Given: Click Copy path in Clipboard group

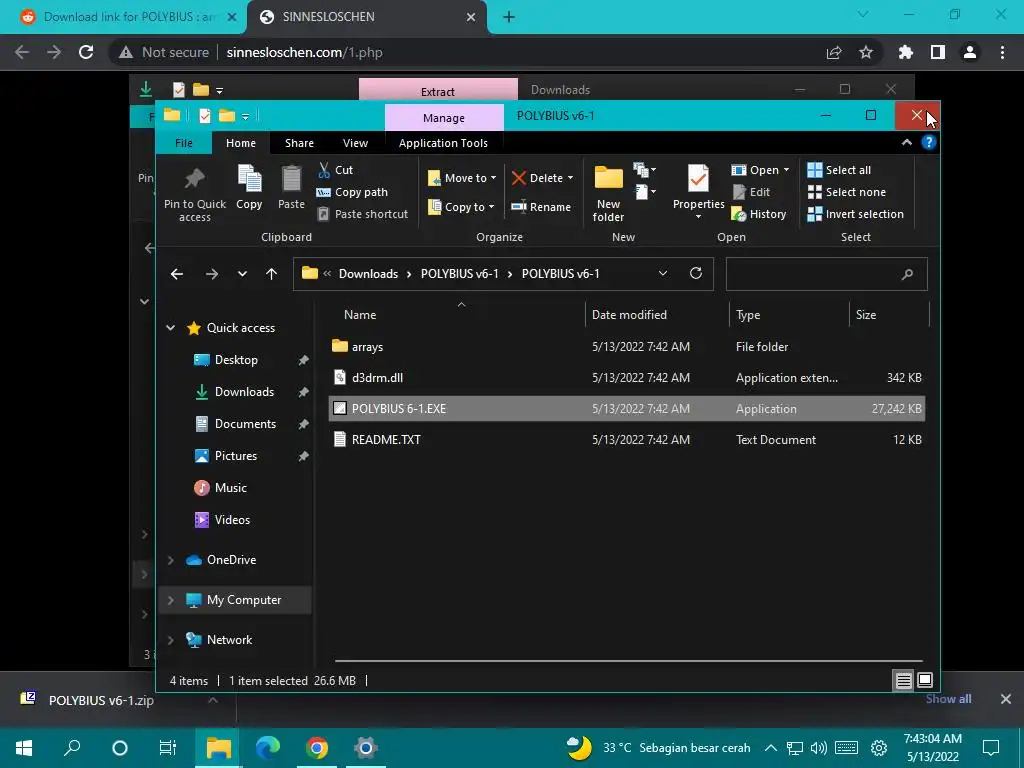Looking at the screenshot, I should point(352,192).
